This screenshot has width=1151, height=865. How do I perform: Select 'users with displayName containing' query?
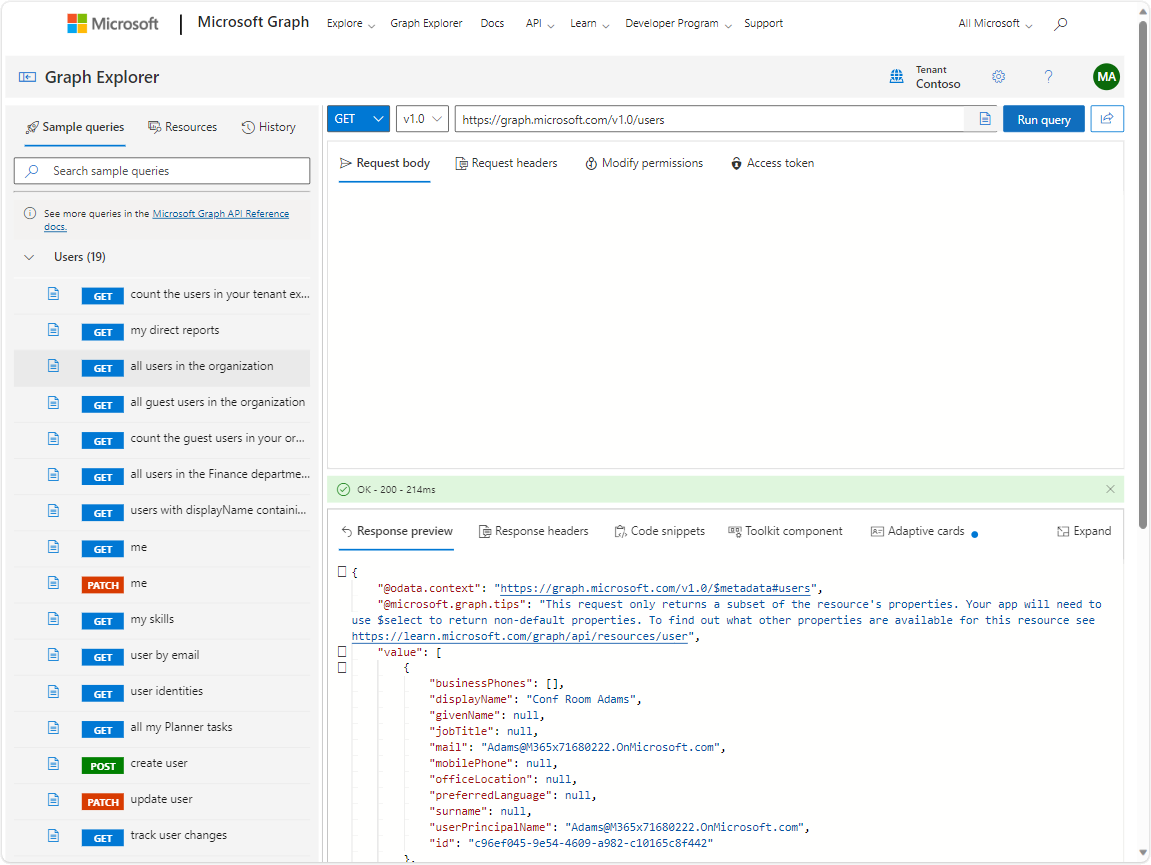[x=162, y=511]
